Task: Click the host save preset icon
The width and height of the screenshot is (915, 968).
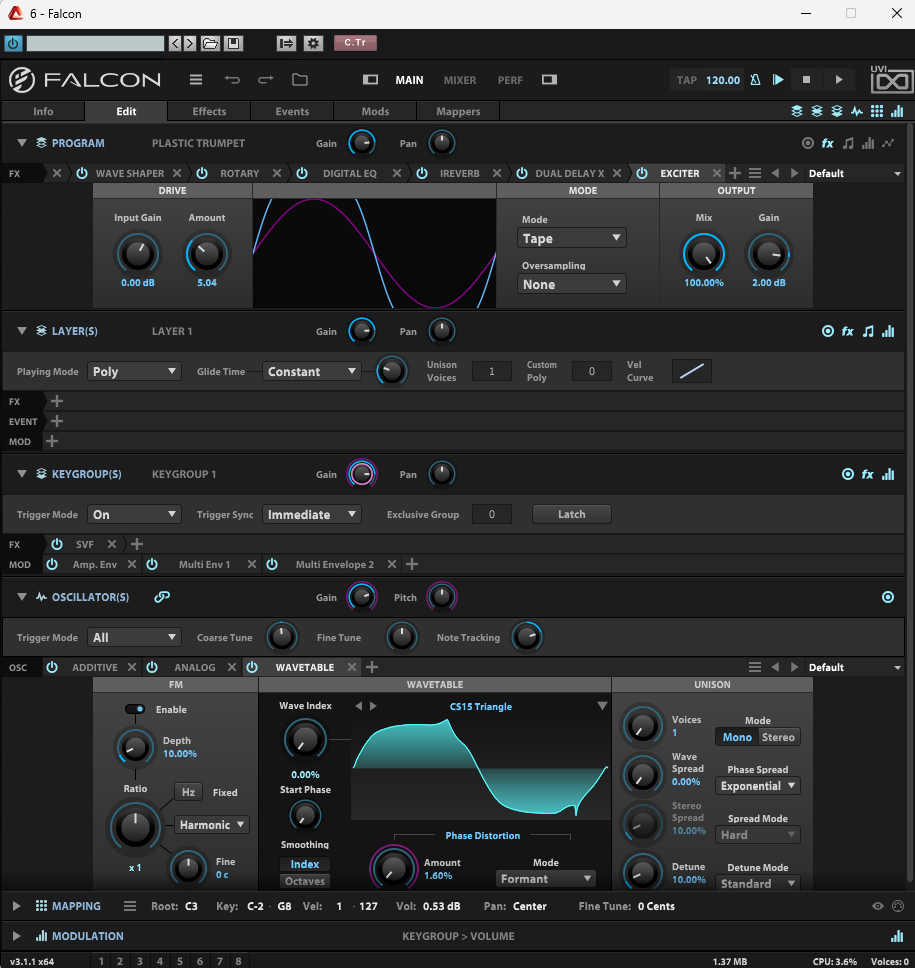Action: tap(233, 43)
